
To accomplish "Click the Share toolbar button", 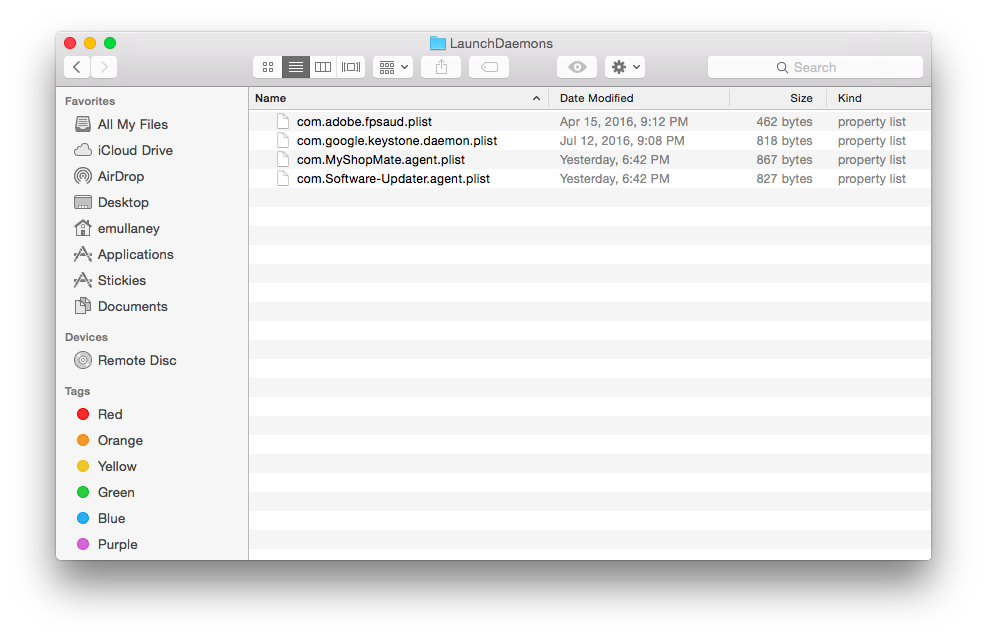I will (441, 67).
